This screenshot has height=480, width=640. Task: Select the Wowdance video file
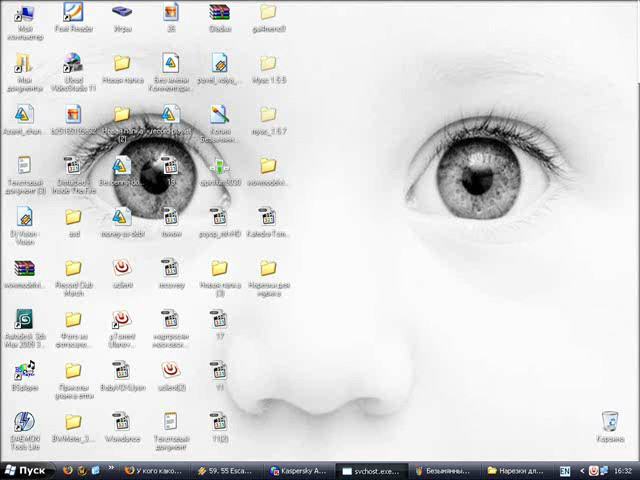click(121, 422)
